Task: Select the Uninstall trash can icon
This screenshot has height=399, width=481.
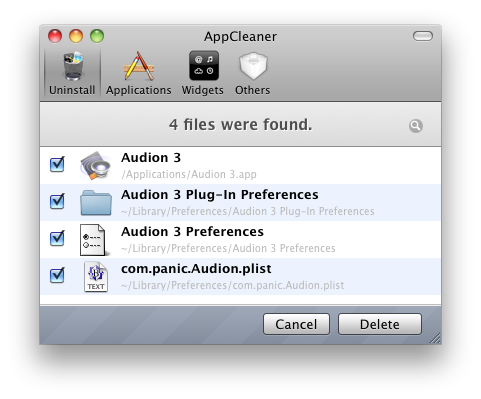Action: coord(73,66)
